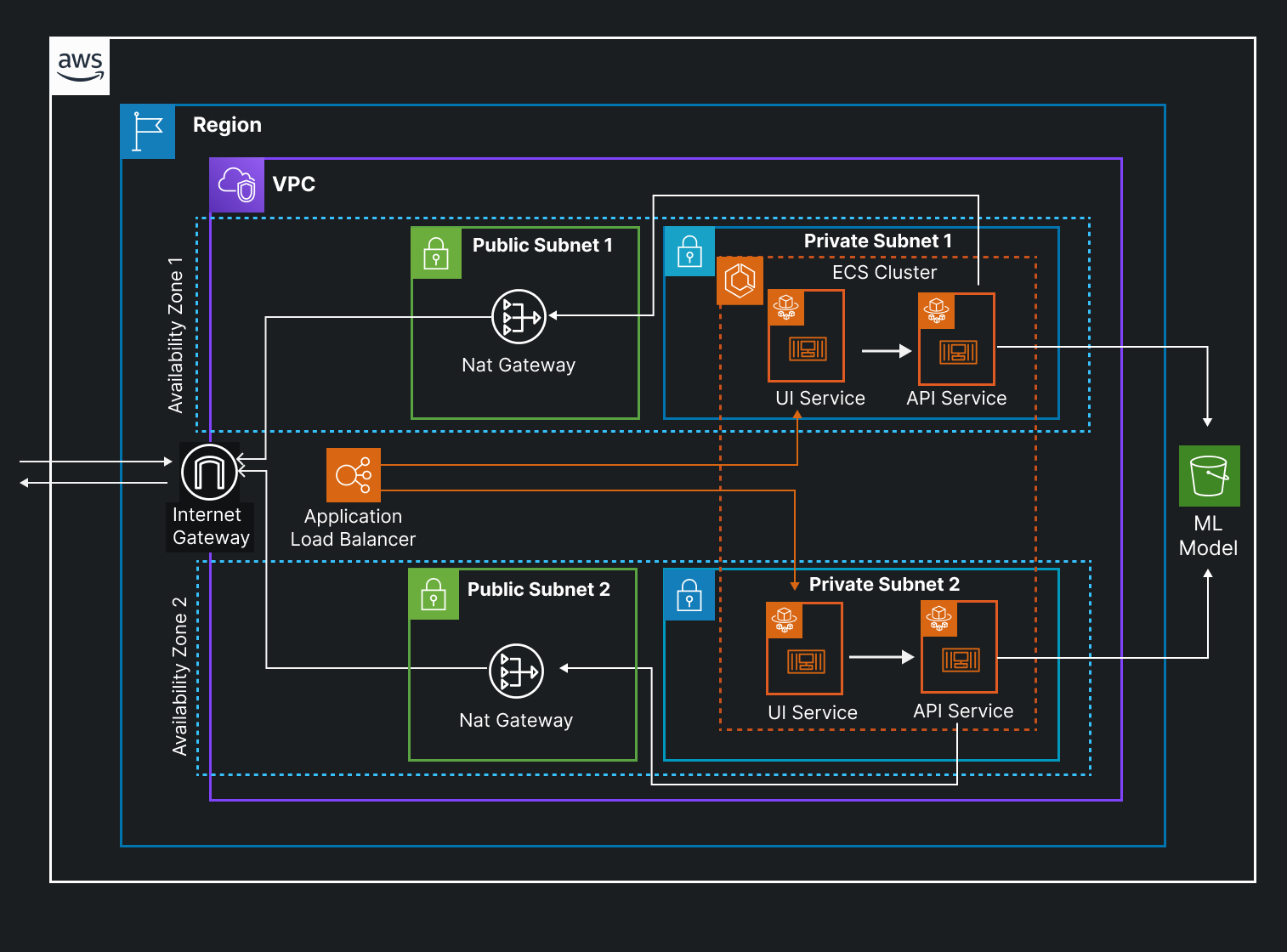This screenshot has height=952, width=1287.
Task: Click the API Service container in Private Subnet 2
Action: 958,649
